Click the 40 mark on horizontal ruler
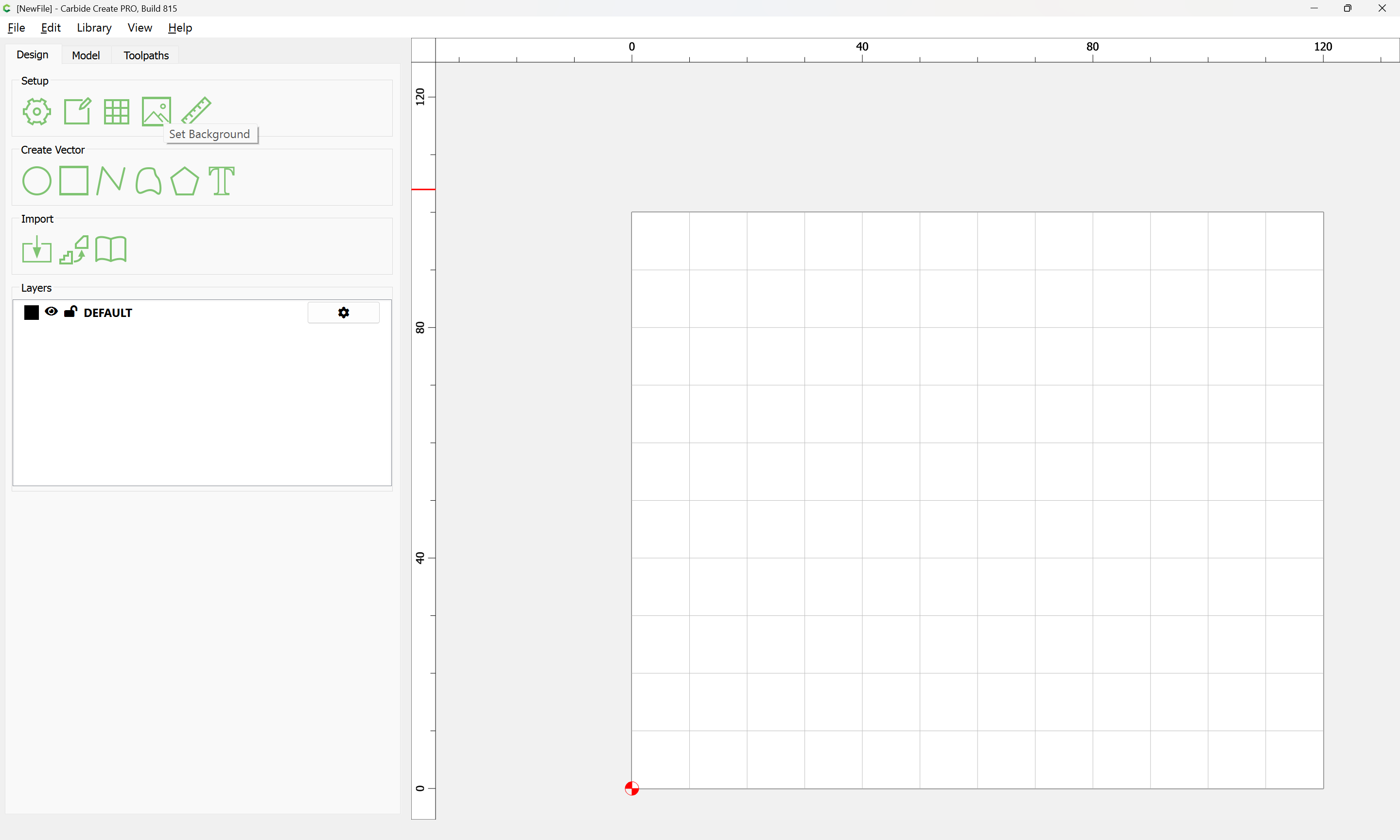Viewport: 1400px width, 840px height. click(x=862, y=46)
